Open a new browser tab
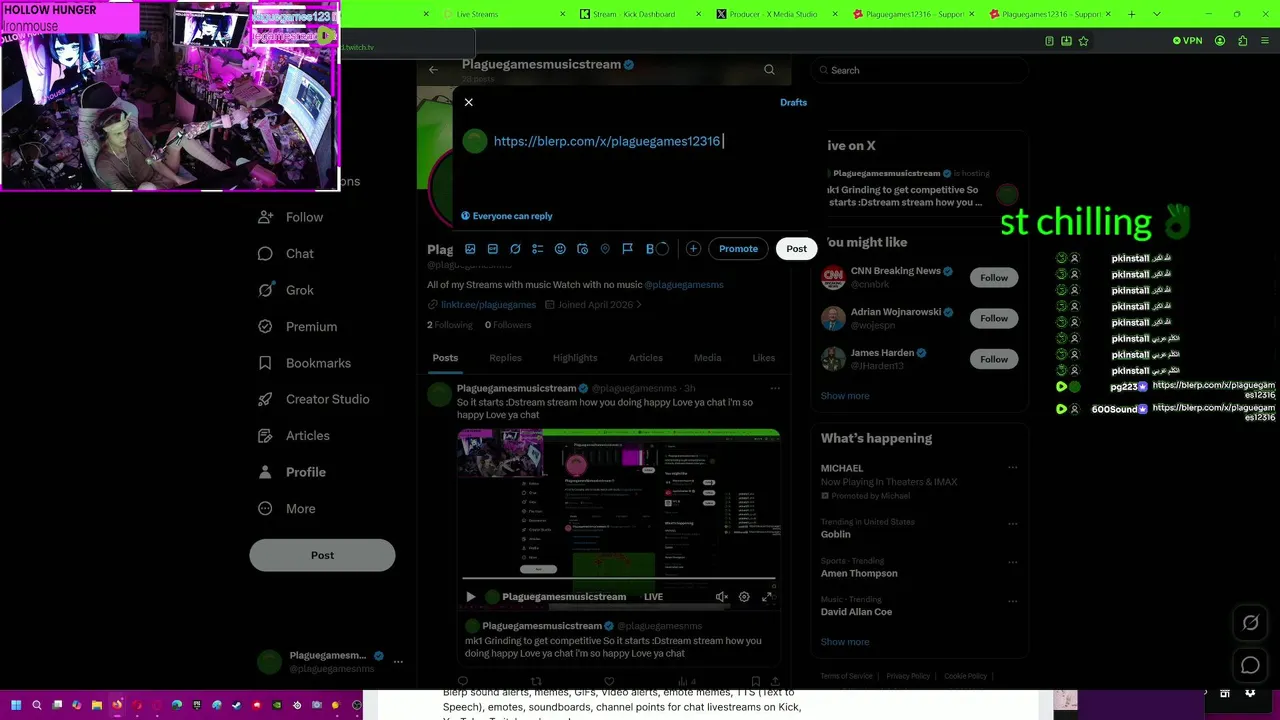 click(1131, 14)
